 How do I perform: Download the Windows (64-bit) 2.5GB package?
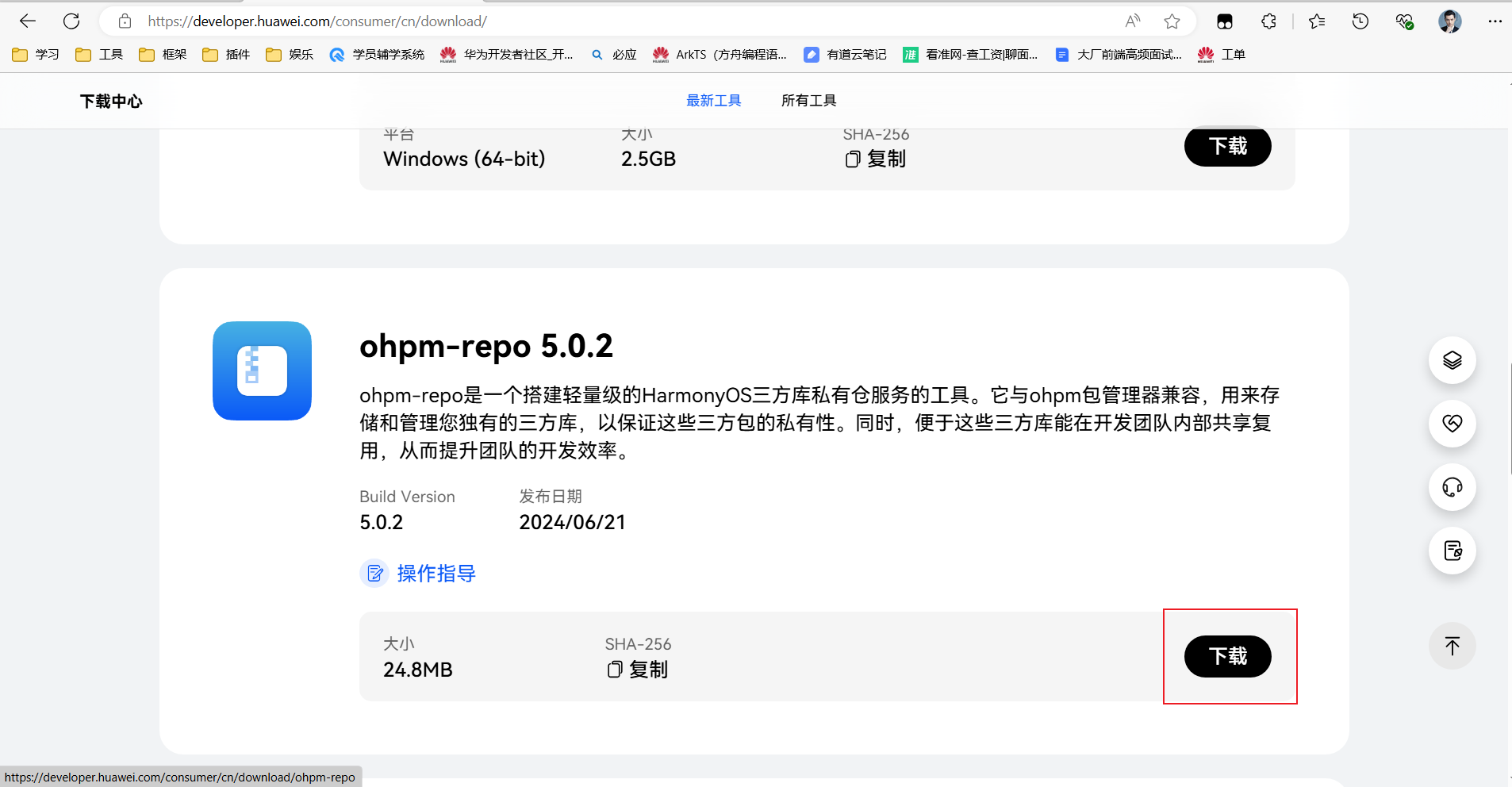1227,147
